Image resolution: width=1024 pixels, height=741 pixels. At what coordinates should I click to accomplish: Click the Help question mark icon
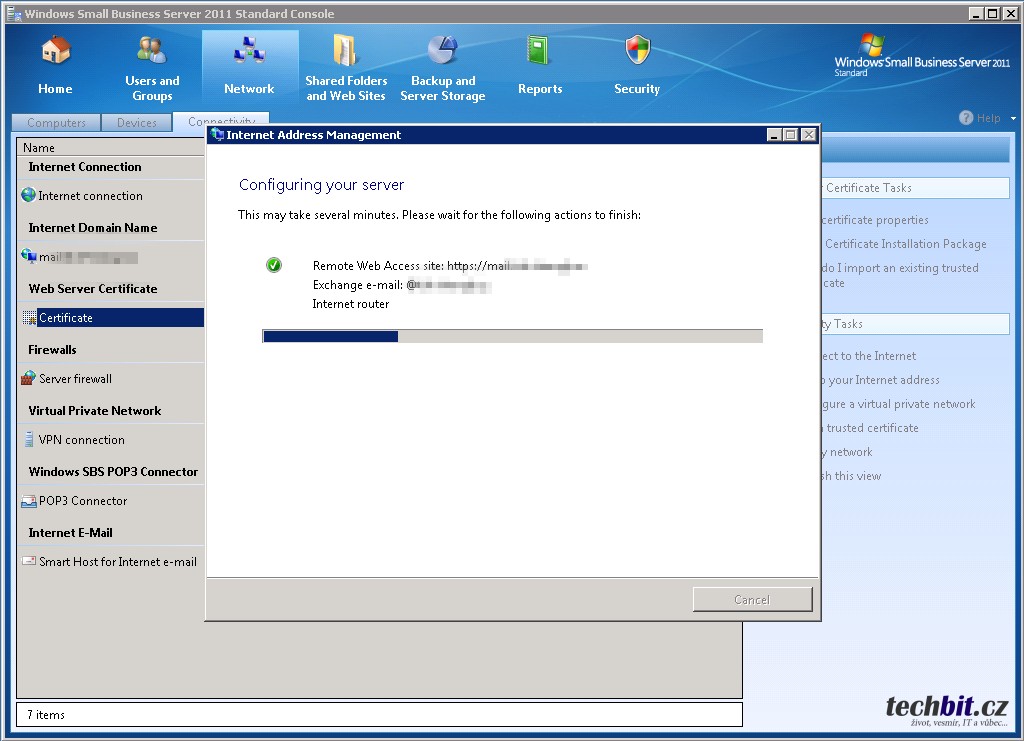point(966,118)
